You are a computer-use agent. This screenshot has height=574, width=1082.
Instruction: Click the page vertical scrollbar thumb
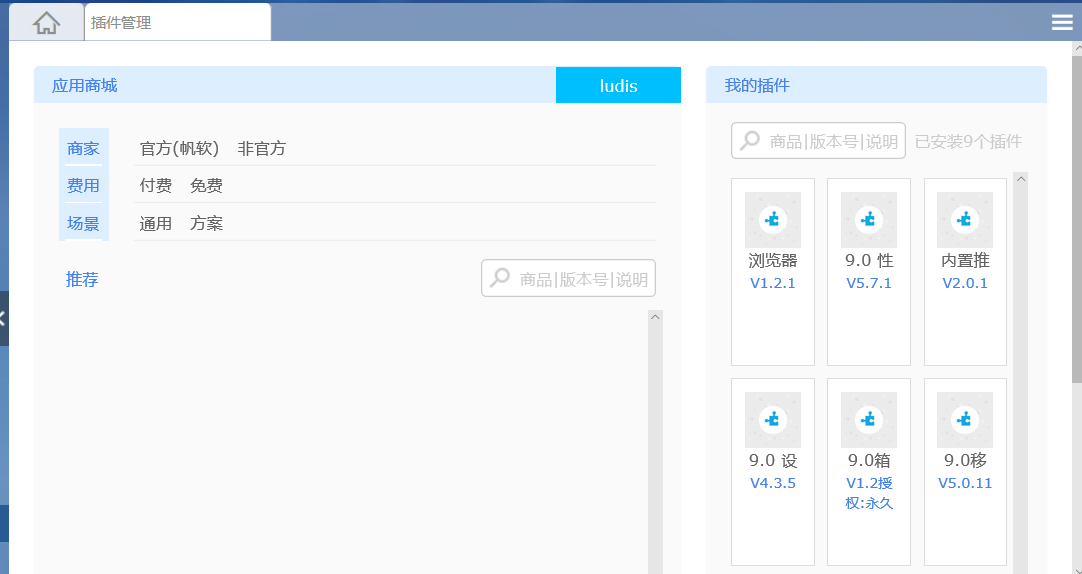1077,219
